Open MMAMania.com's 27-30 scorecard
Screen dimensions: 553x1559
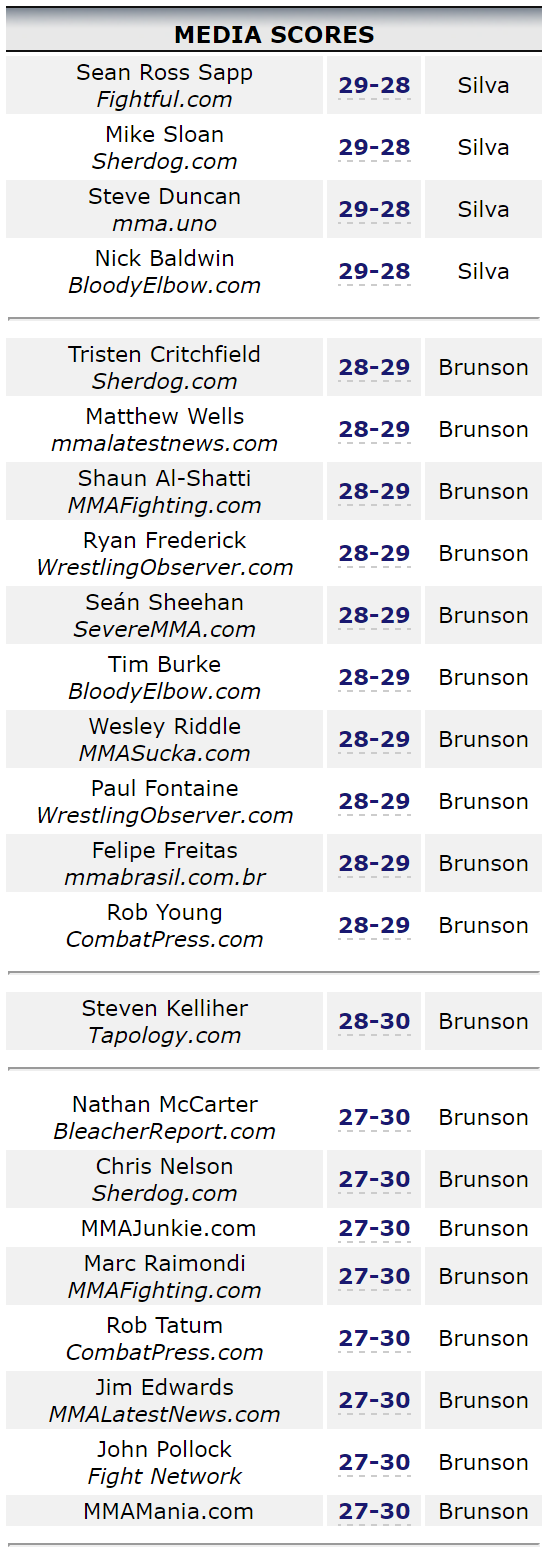(x=374, y=1512)
